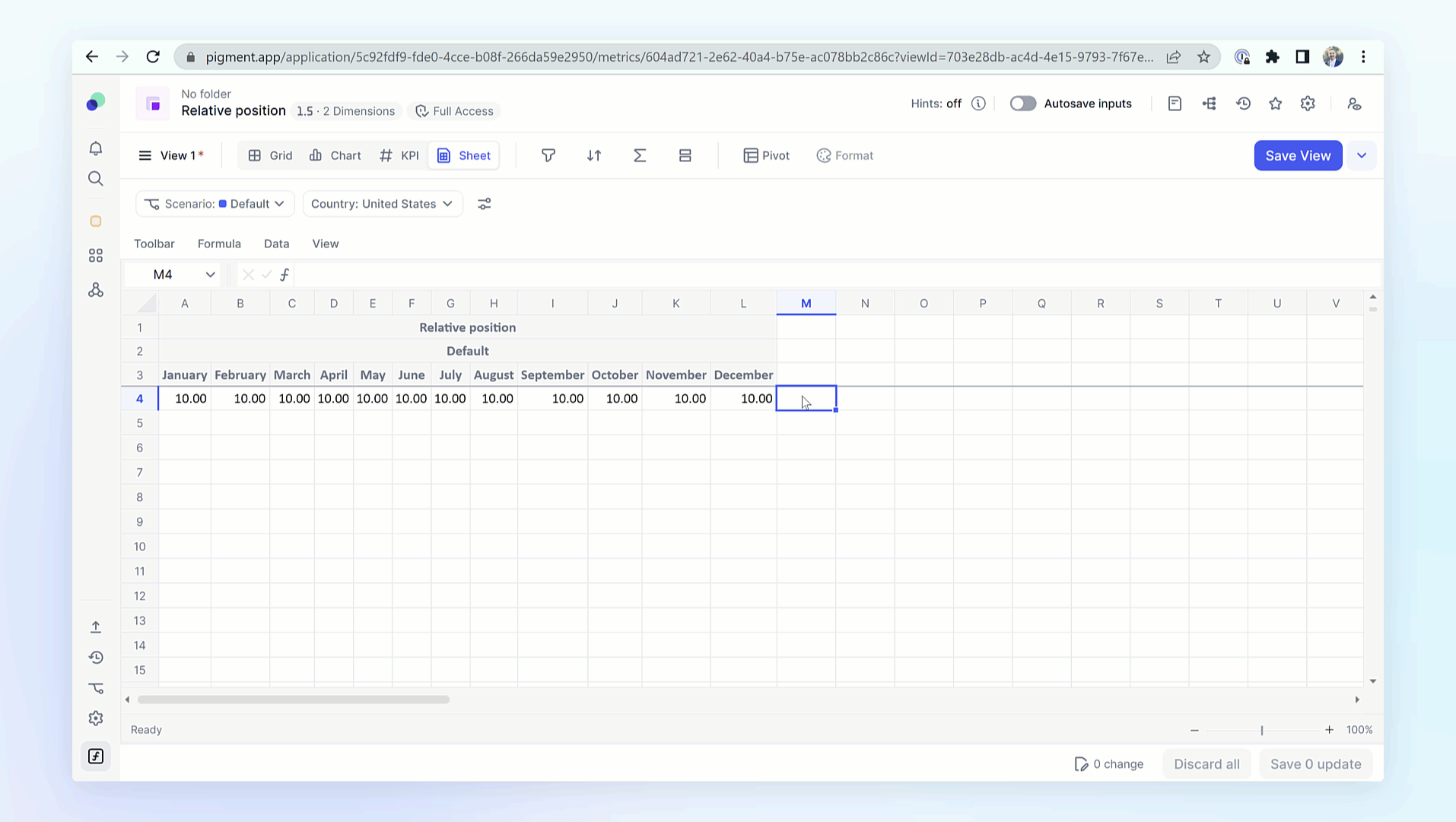
Task: Open the formula playground icon at sidebar bottom
Action: click(x=95, y=757)
